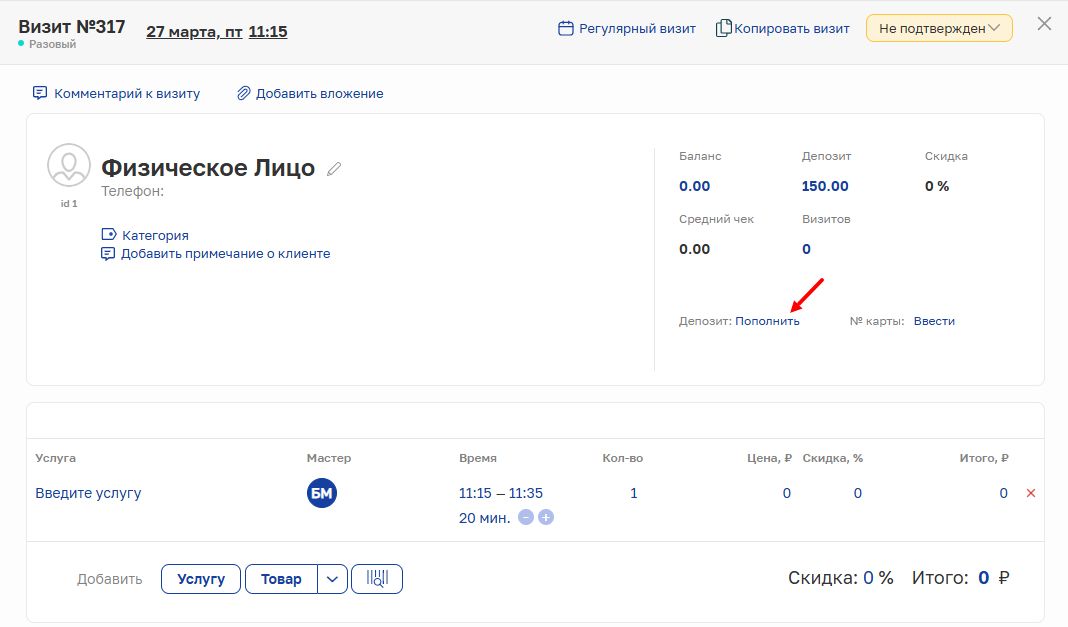Click Ввести to enter card number
The width and height of the screenshot is (1068, 627).
point(934,321)
